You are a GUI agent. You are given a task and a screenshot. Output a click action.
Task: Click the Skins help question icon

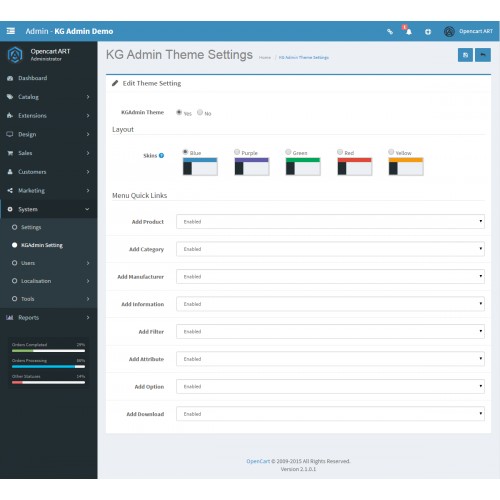161,155
